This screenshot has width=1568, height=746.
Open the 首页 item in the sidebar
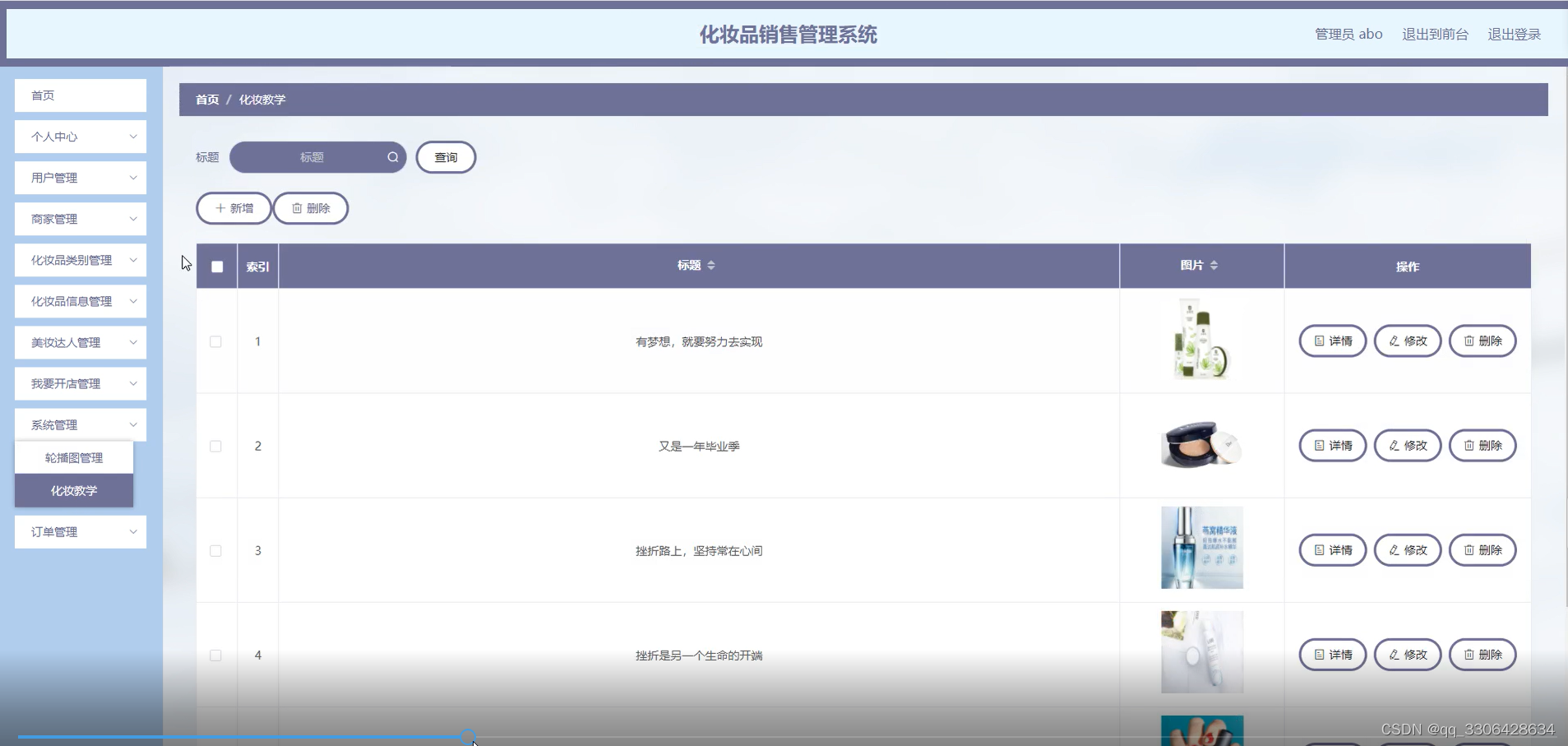[x=81, y=95]
